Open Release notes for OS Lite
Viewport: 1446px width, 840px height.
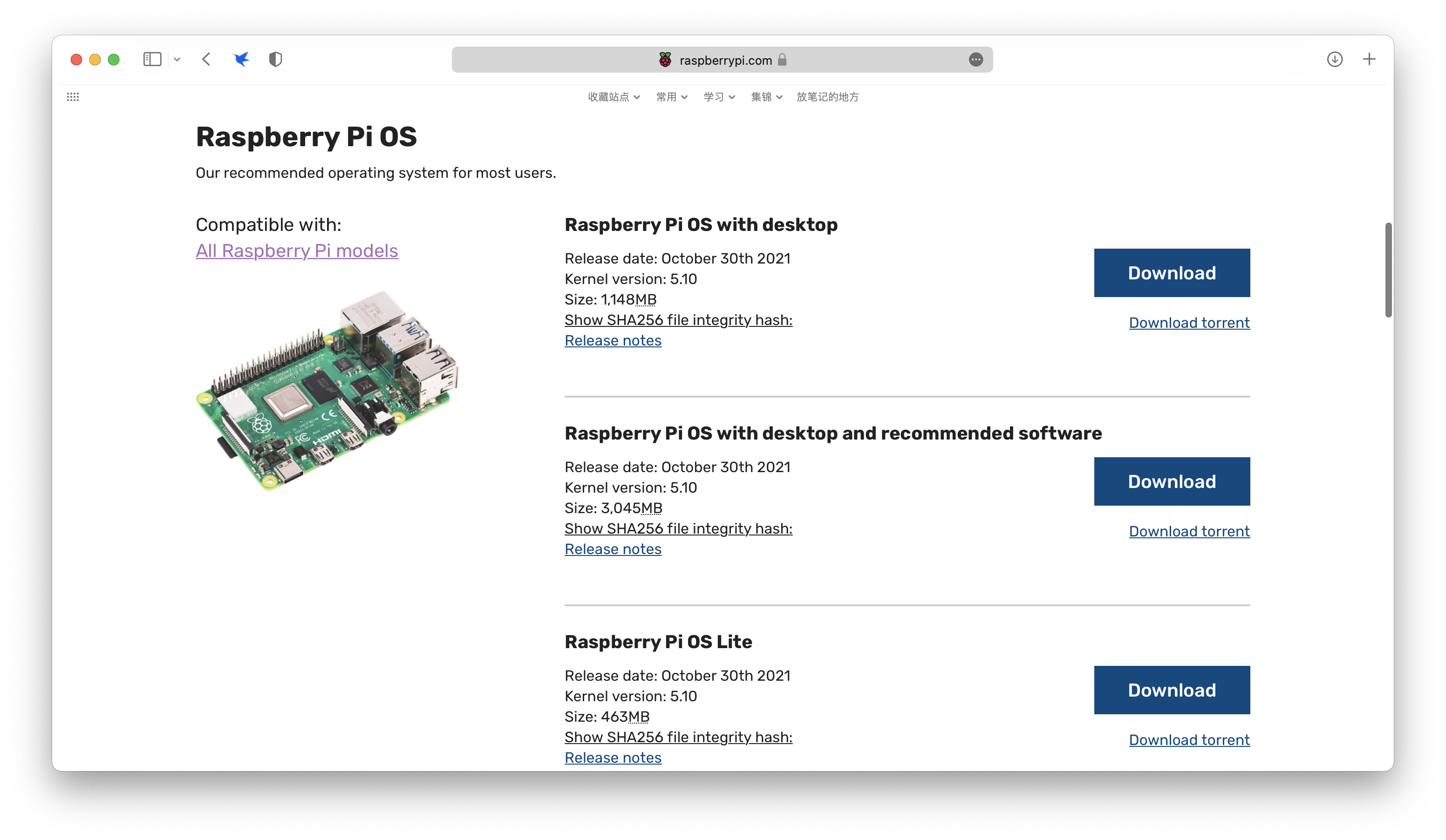613,758
